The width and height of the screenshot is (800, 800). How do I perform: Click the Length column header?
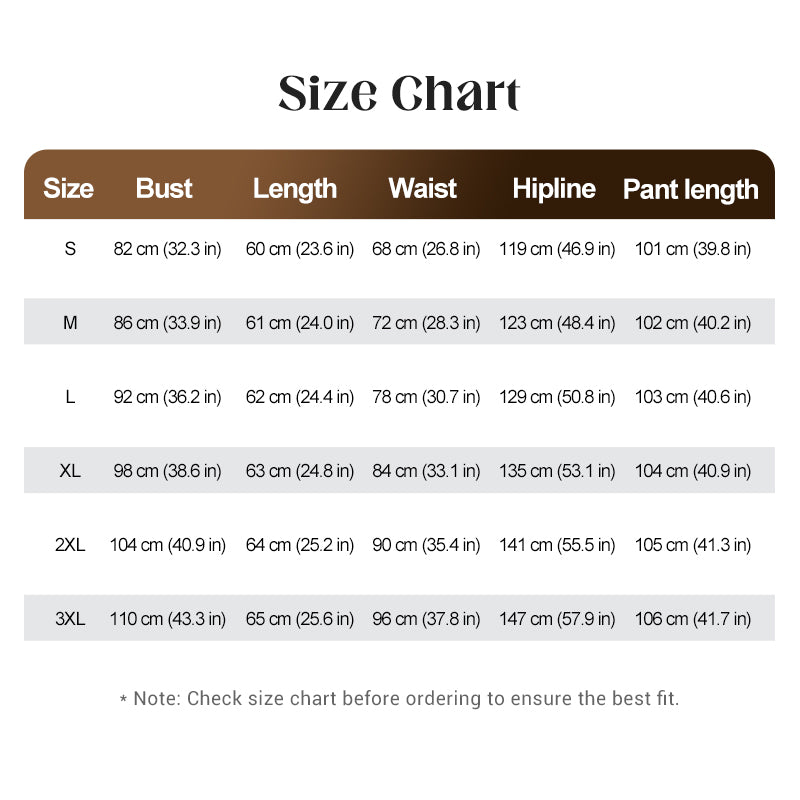point(295,189)
